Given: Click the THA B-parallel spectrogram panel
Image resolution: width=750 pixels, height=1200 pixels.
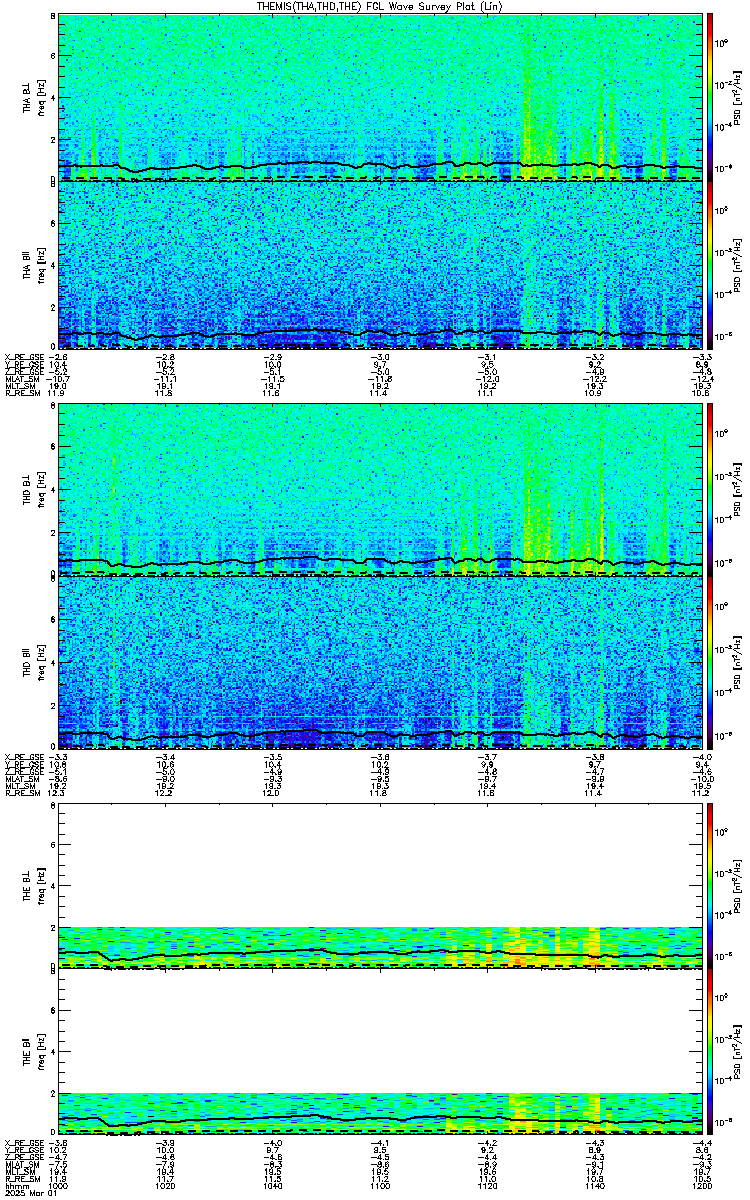Looking at the screenshot, I should pyautogui.click(x=381, y=266).
